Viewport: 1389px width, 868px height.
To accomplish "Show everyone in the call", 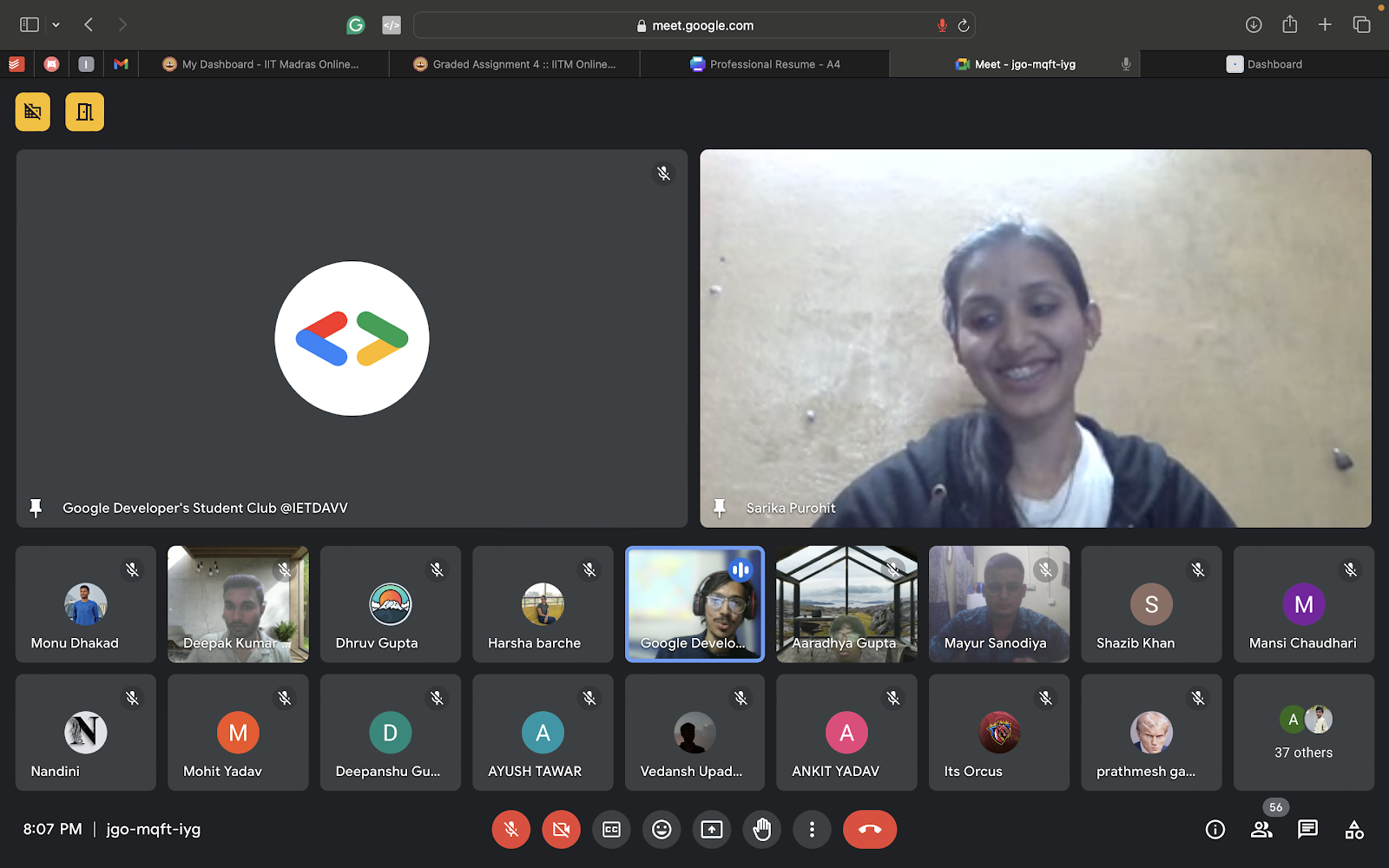I will tap(1261, 830).
